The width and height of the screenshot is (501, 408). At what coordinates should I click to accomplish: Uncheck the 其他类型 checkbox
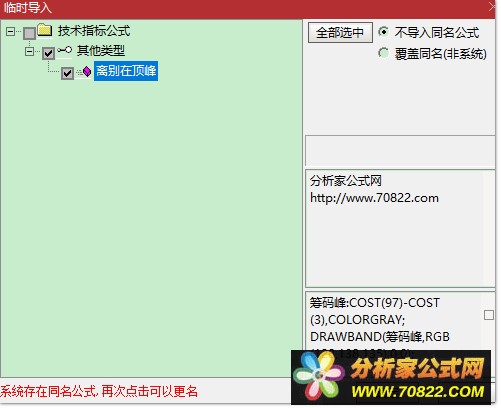48,53
